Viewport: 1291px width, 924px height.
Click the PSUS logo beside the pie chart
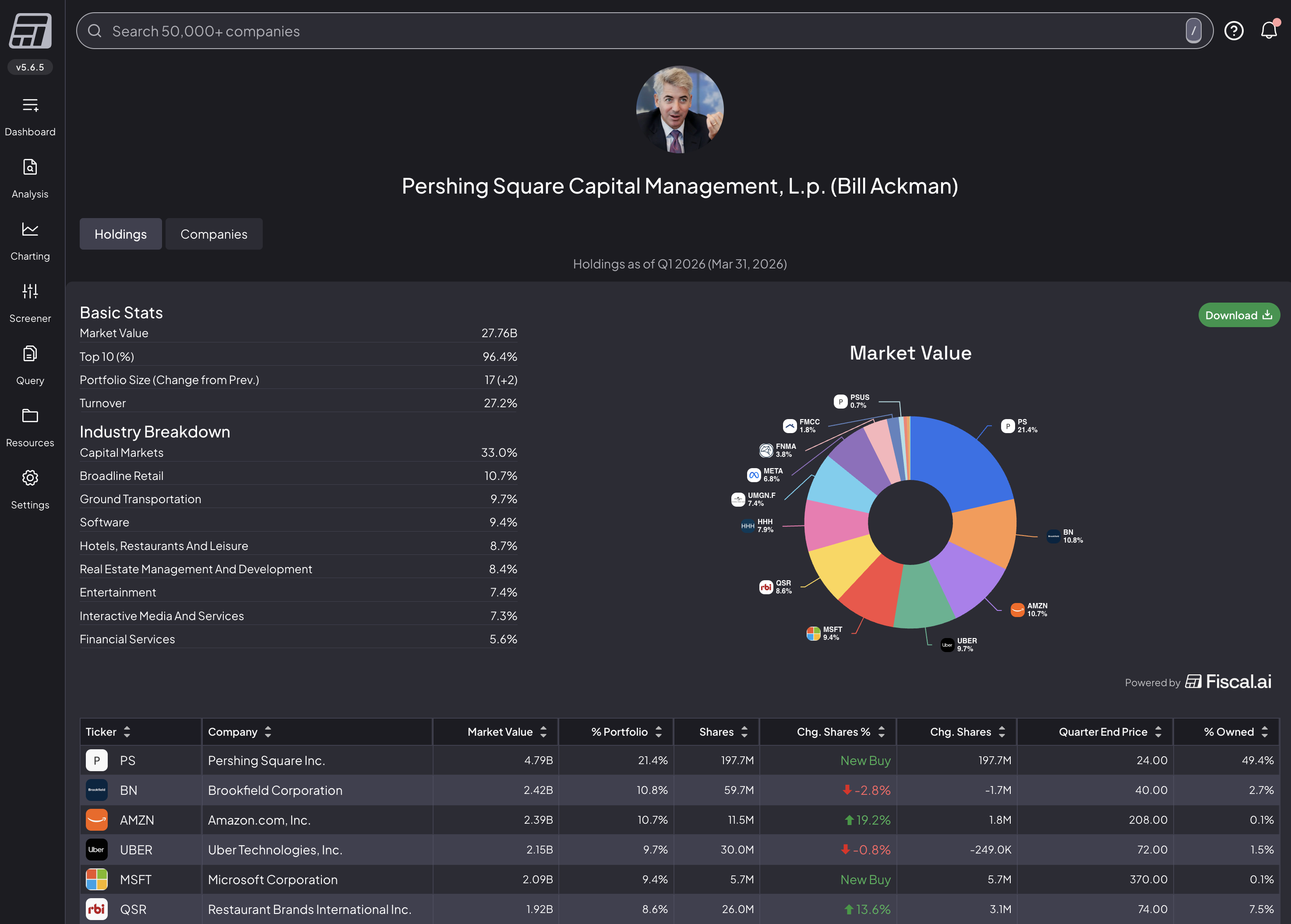[840, 401]
